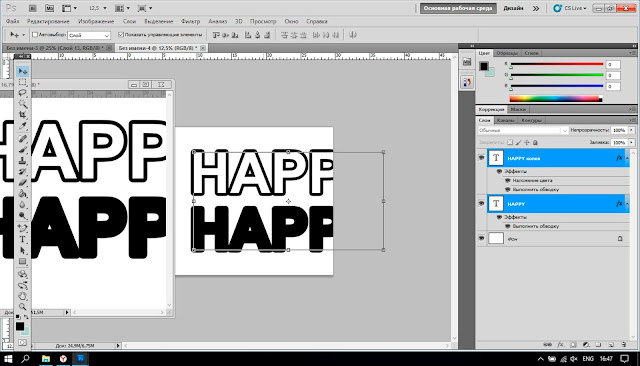Switch to the Образцы tab

[507, 53]
